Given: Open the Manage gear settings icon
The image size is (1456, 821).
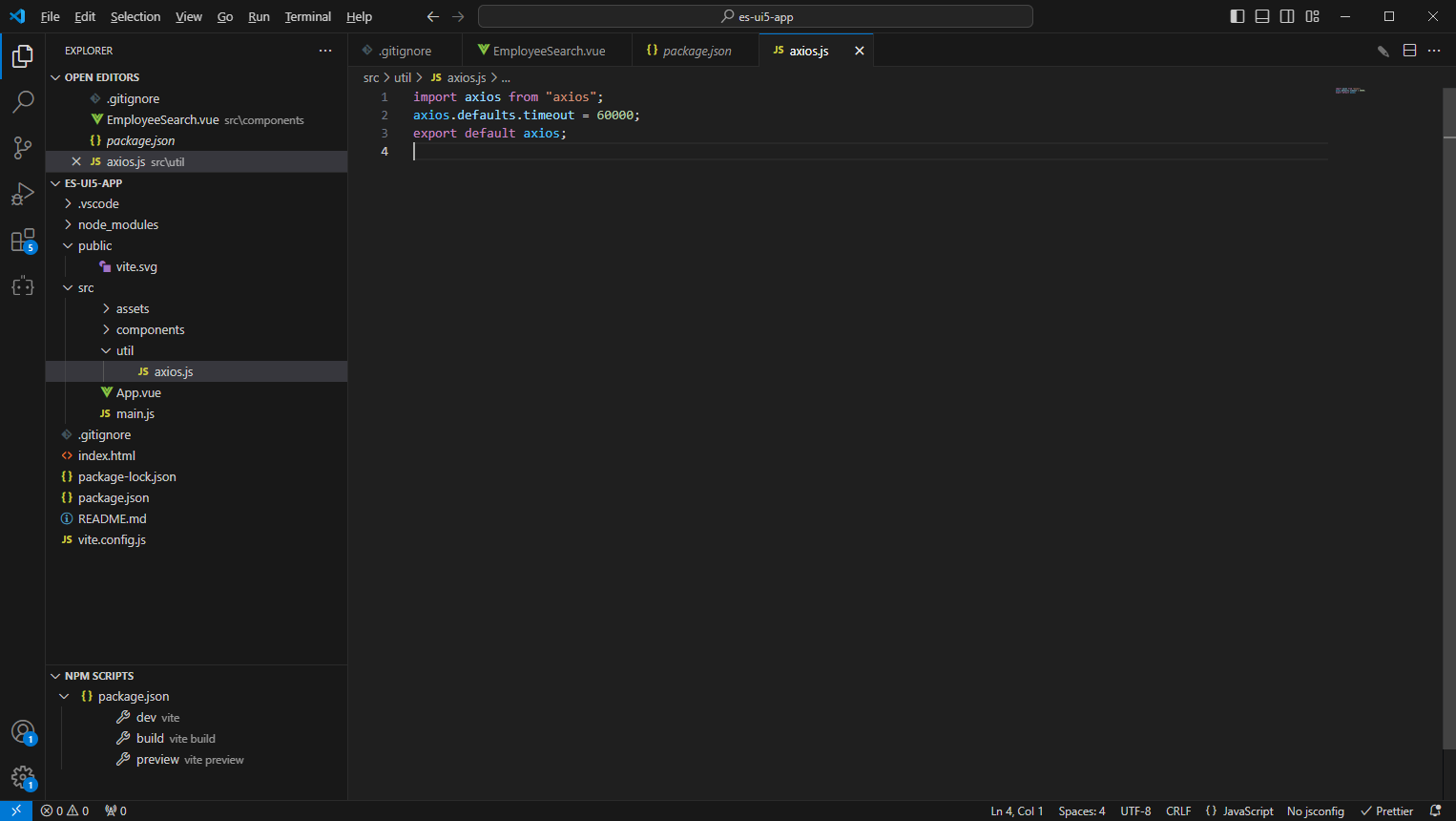Looking at the screenshot, I should tap(23, 778).
